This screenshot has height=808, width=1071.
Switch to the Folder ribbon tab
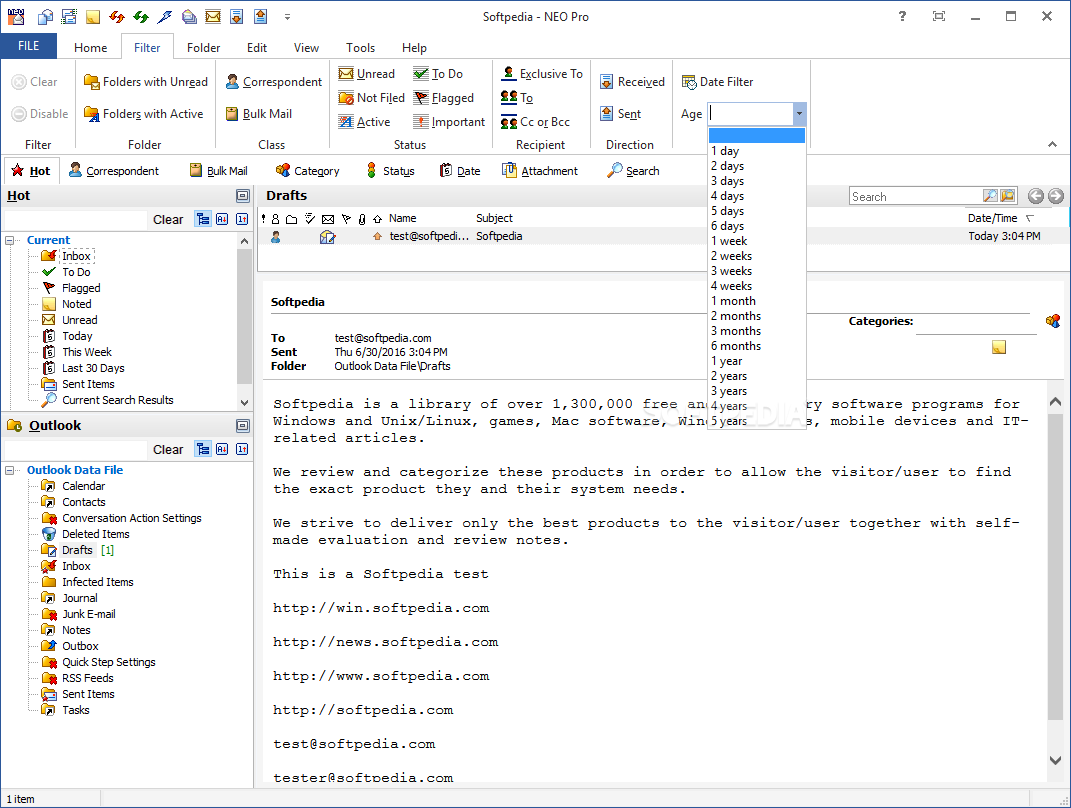point(204,48)
